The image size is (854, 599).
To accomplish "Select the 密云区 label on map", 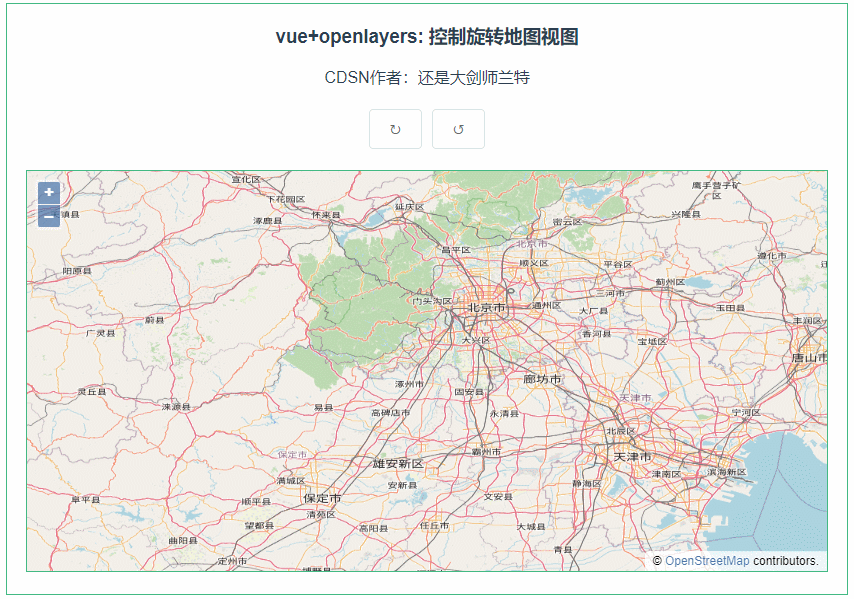I will (567, 222).
